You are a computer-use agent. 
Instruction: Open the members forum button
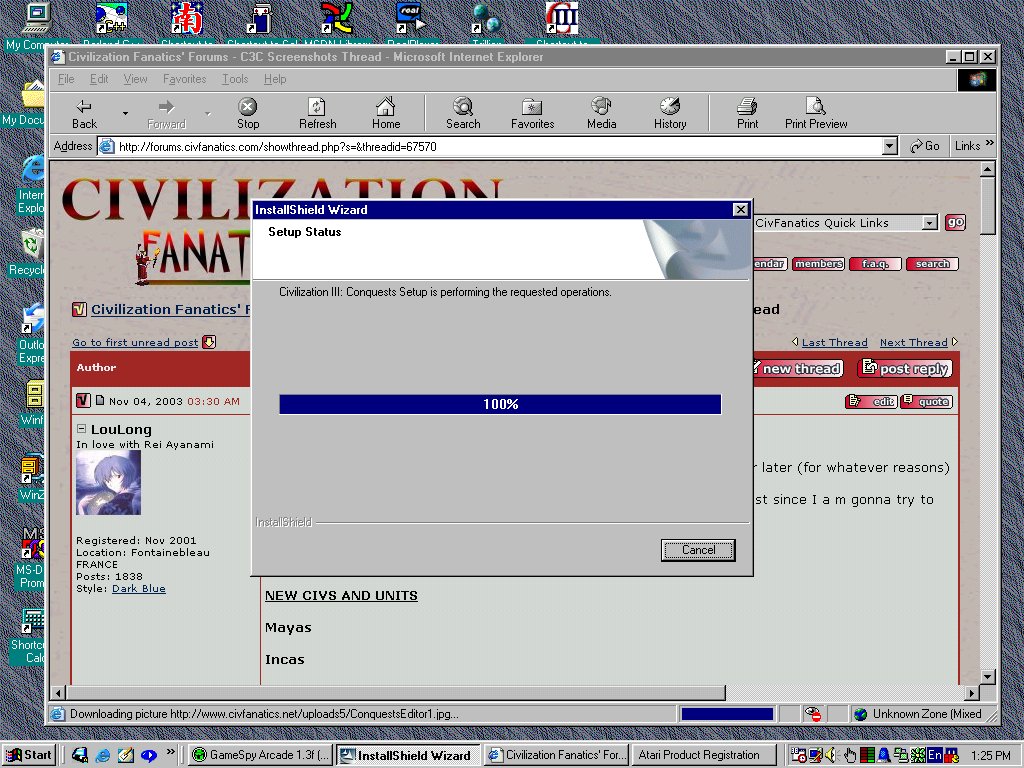(818, 264)
